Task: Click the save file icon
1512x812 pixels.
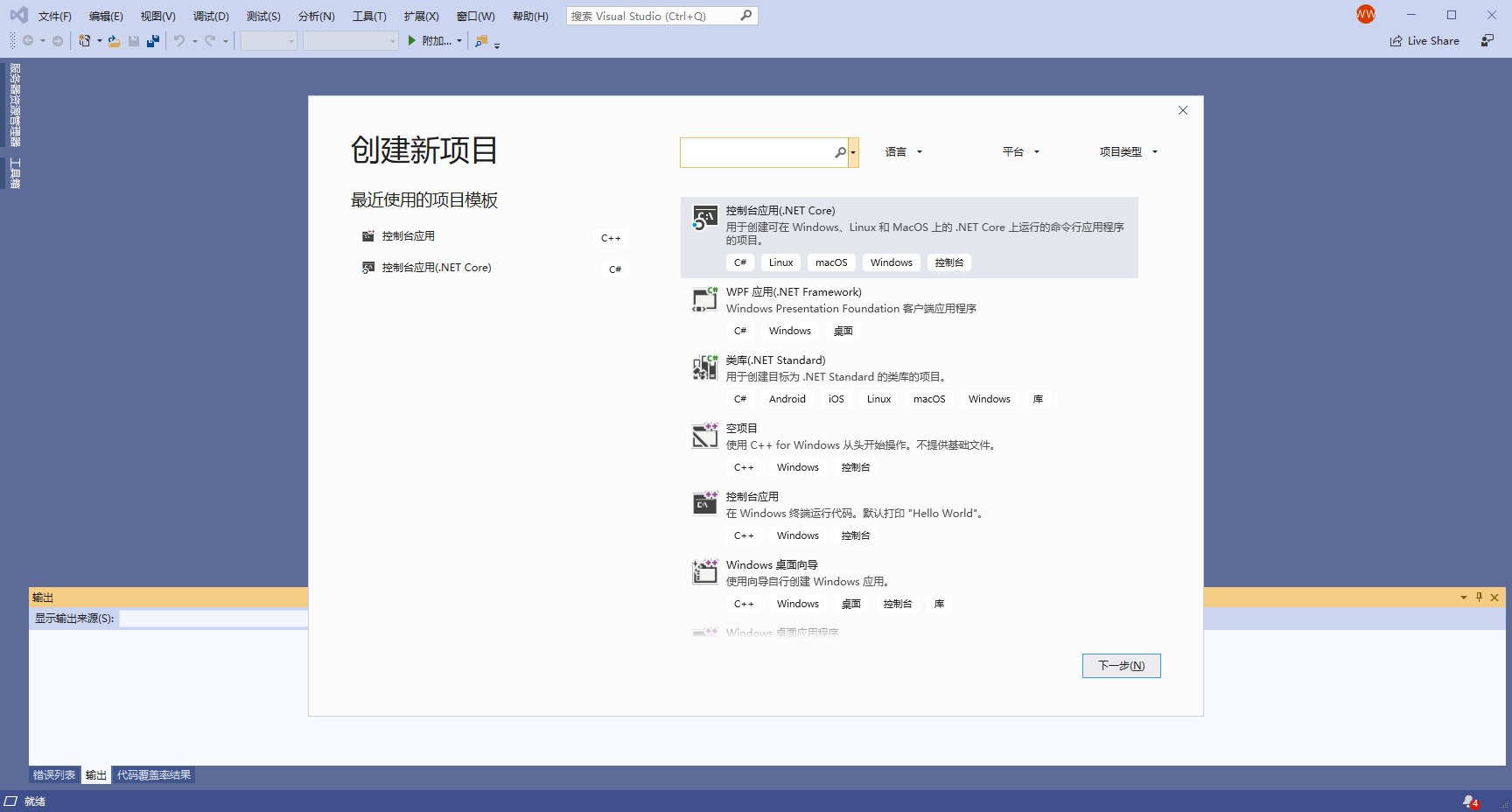Action: pyautogui.click(x=134, y=41)
